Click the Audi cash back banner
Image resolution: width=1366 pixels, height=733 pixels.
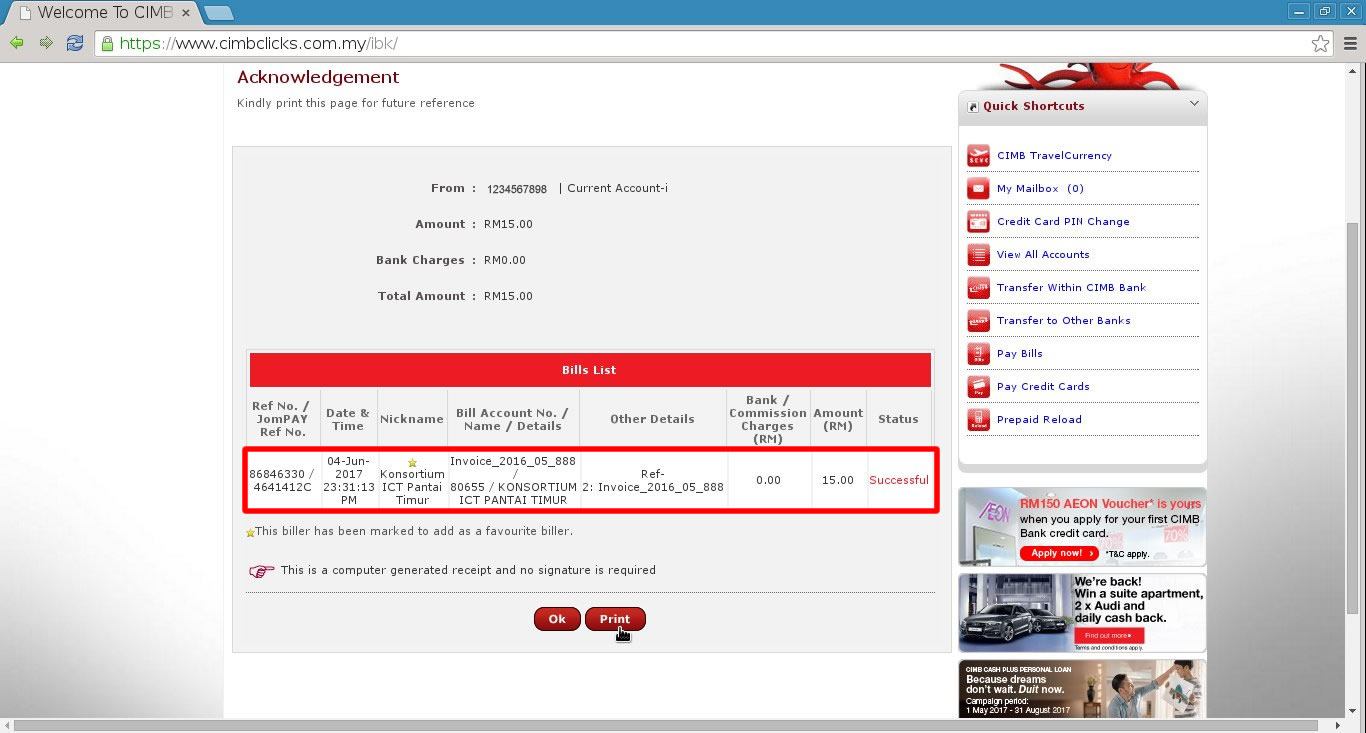(x=1082, y=613)
